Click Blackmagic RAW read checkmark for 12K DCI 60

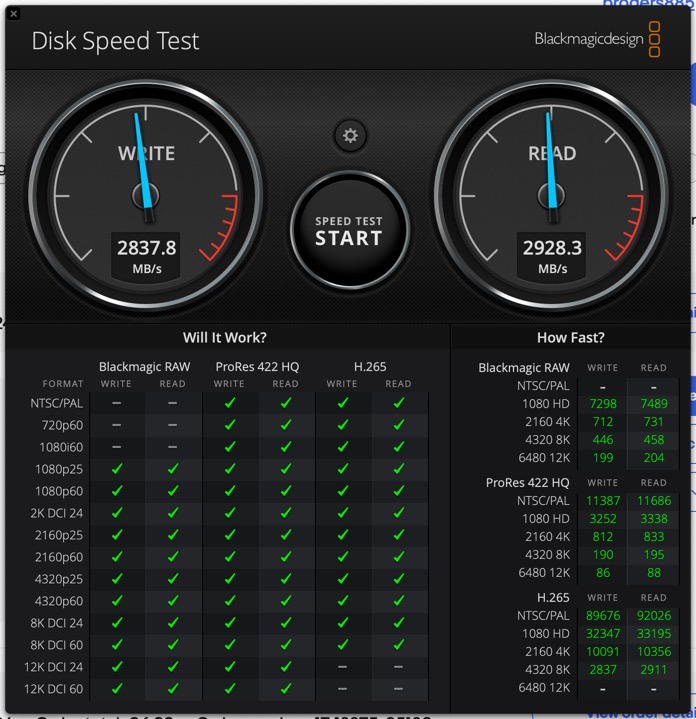(x=173, y=689)
